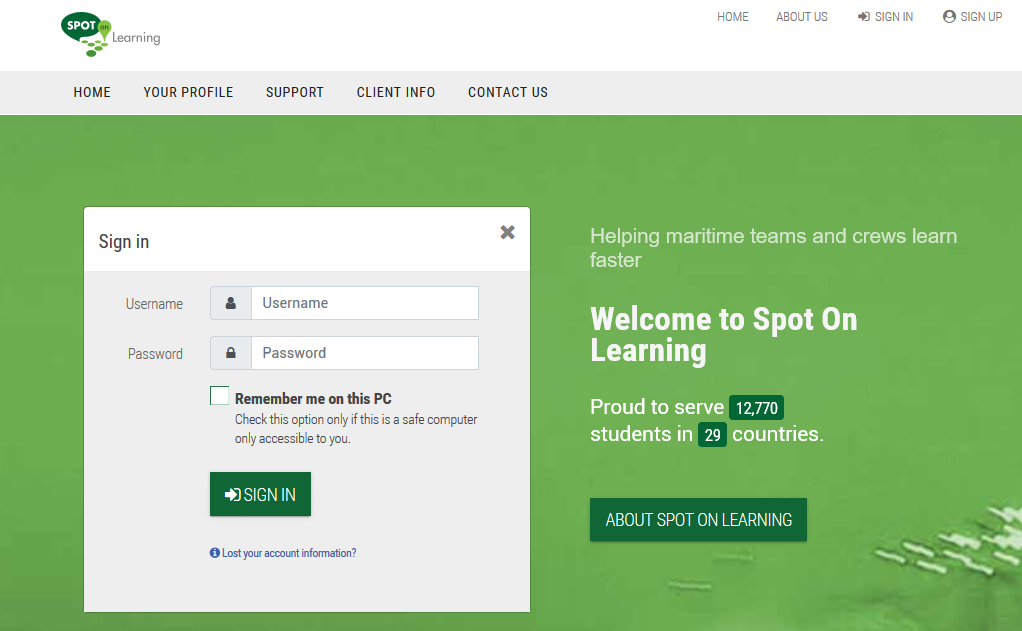Click the About Spot On Learning button
Image resolution: width=1022 pixels, height=631 pixels.
[698, 520]
